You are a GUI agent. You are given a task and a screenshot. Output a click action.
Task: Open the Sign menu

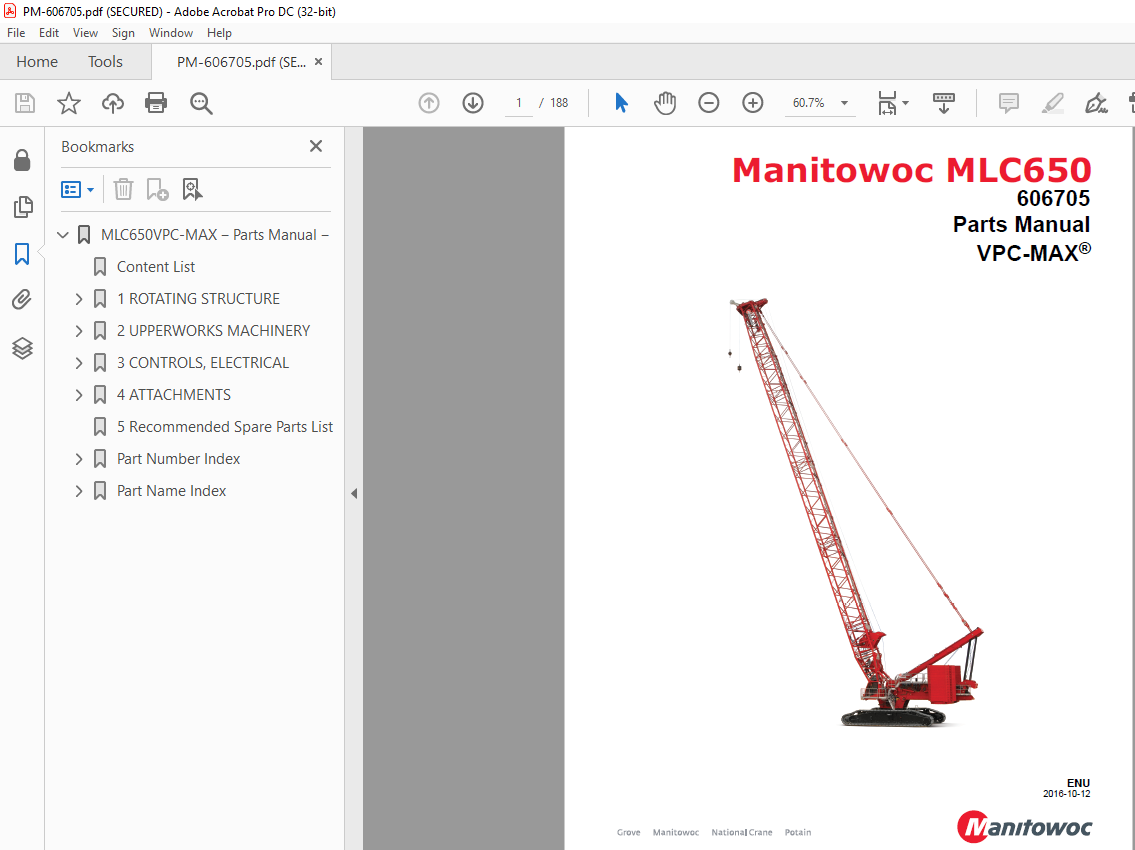[123, 33]
